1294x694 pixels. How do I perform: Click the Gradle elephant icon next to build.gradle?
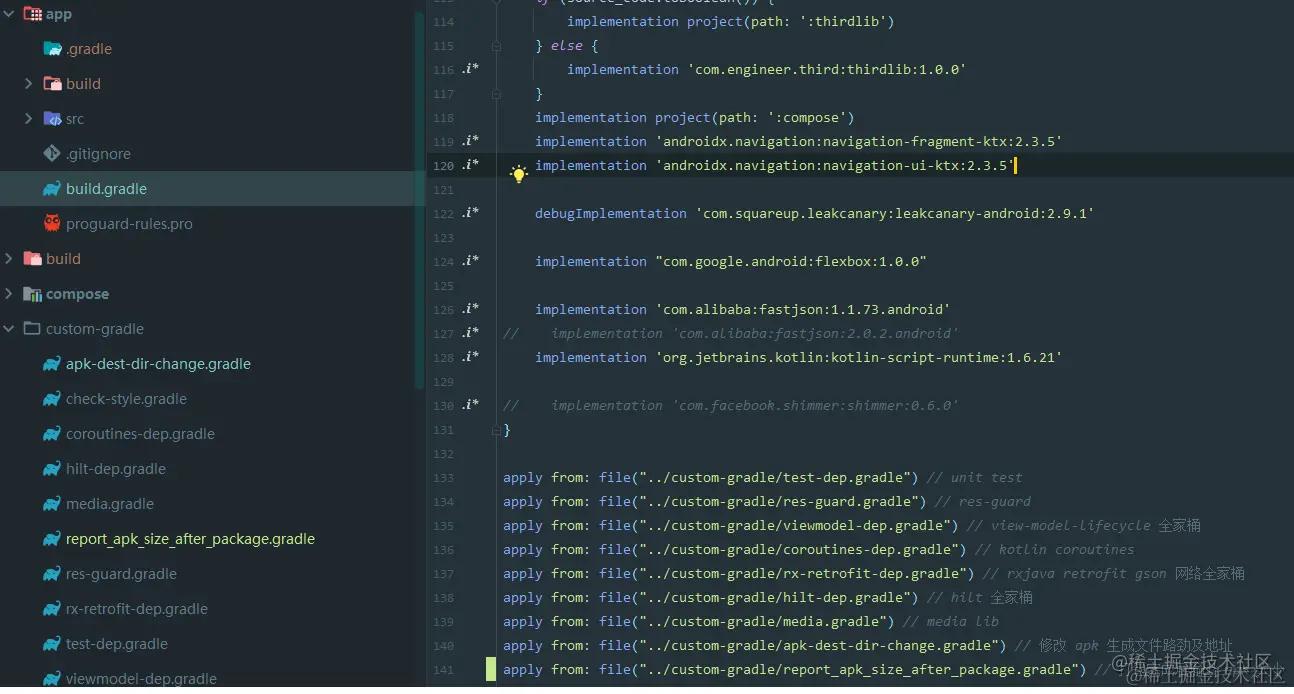[51, 188]
